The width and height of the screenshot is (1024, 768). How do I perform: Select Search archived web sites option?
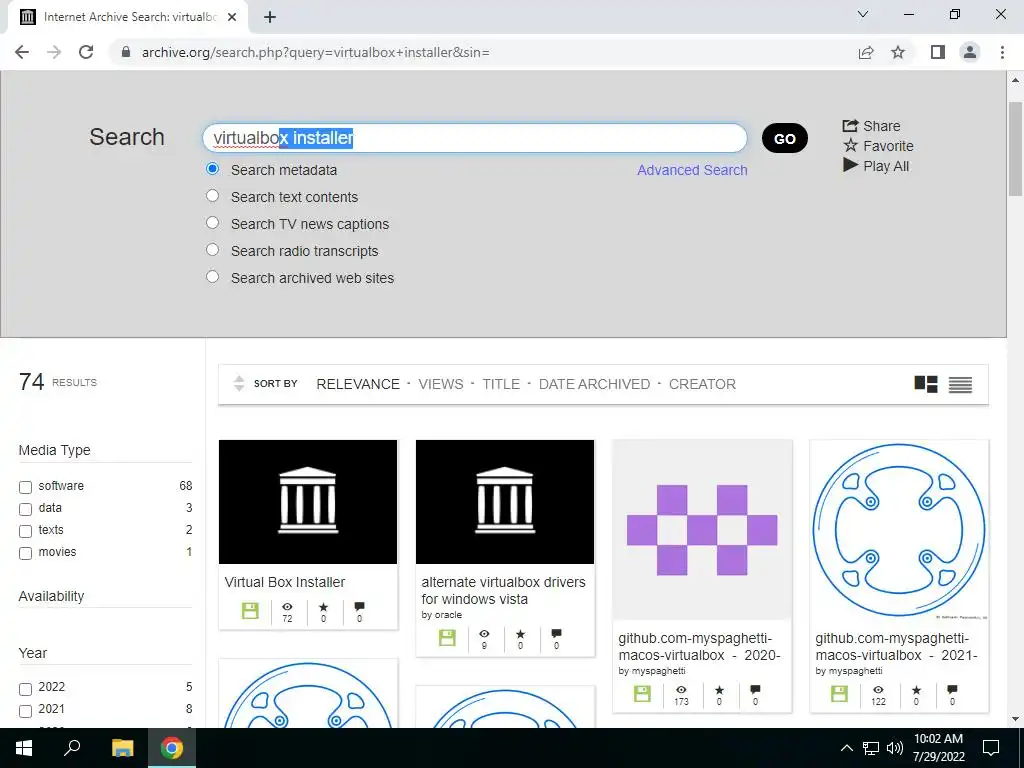tap(212, 276)
